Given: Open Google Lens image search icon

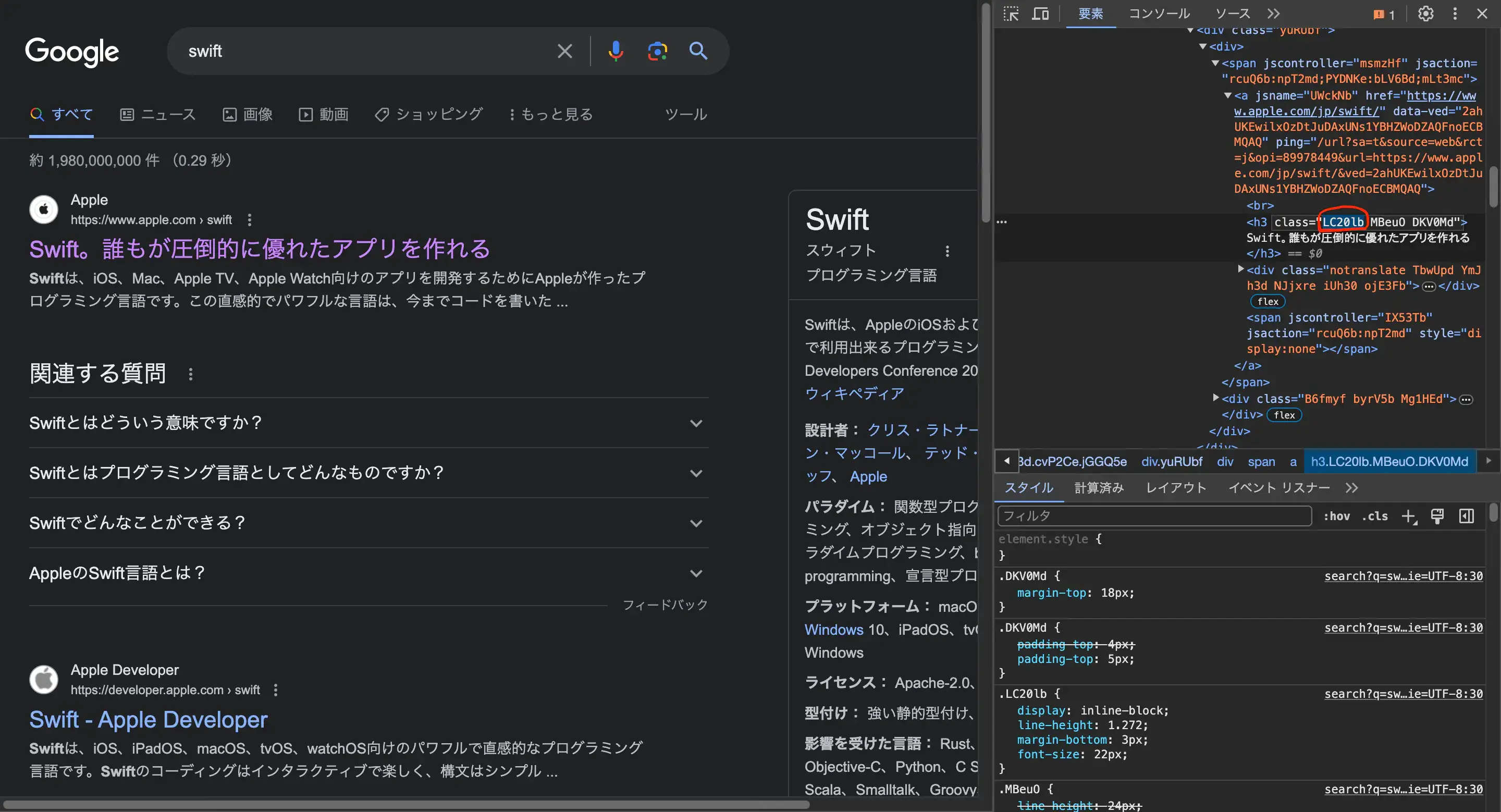Looking at the screenshot, I should coord(657,51).
